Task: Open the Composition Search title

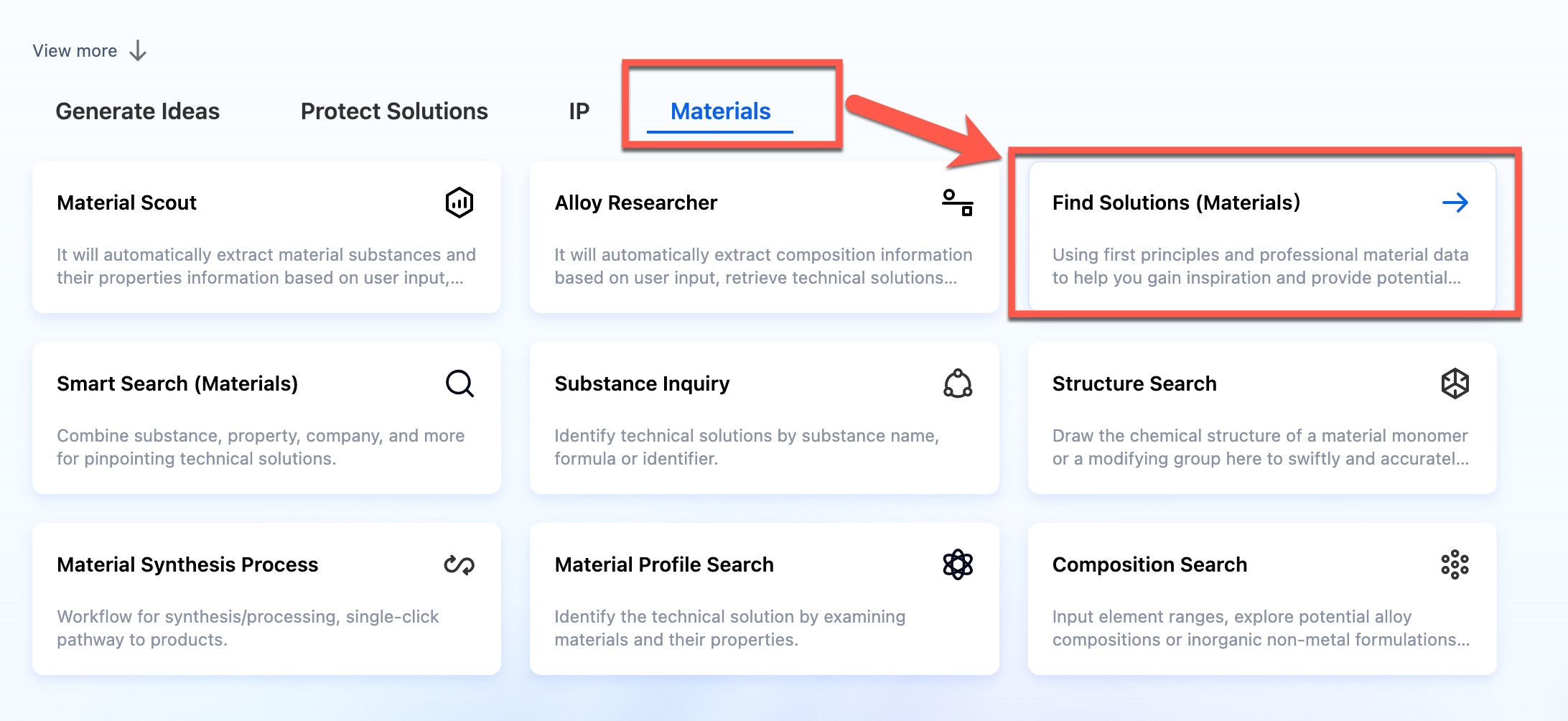Action: pyautogui.click(x=1149, y=564)
